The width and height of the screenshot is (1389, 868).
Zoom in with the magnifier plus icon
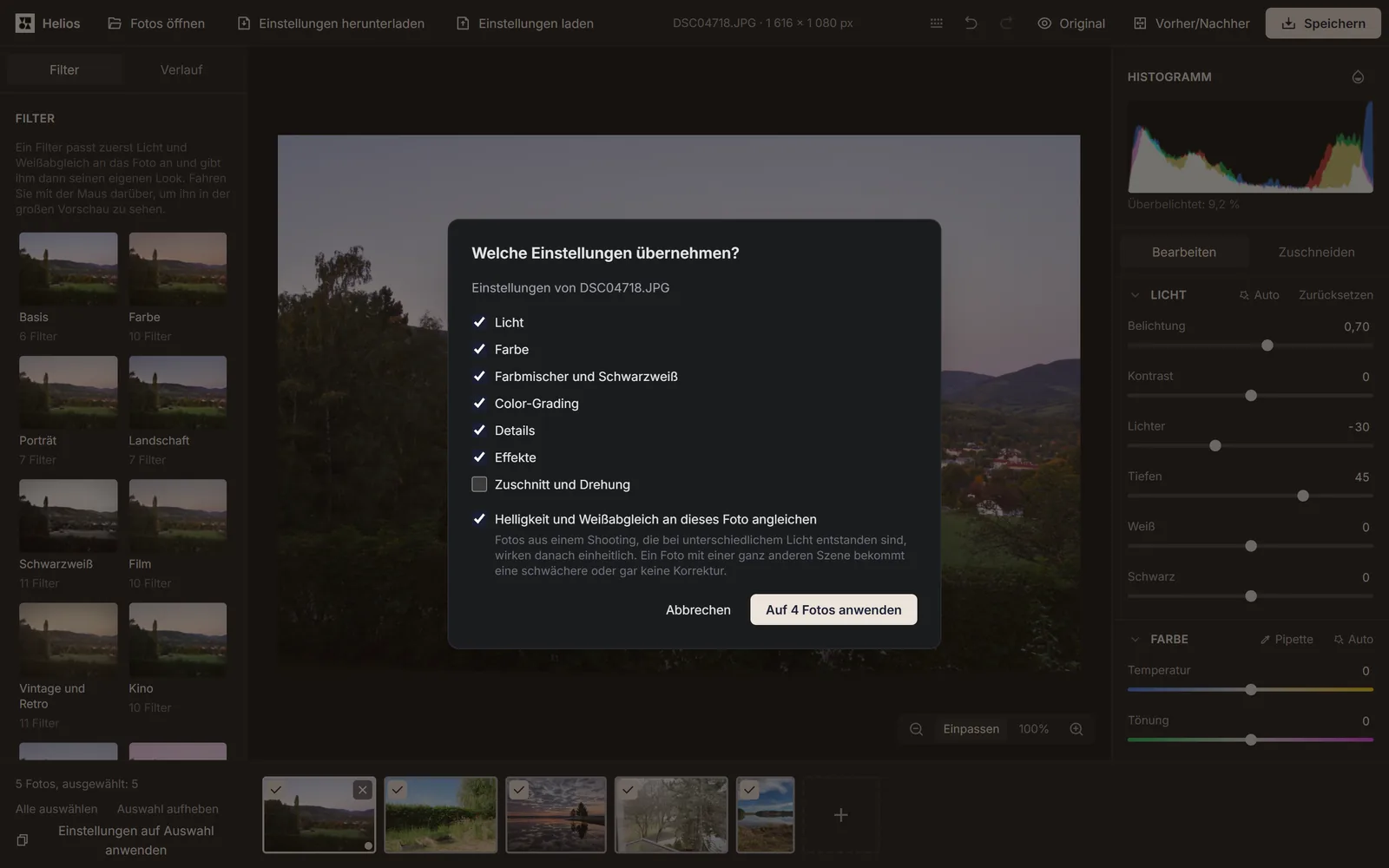click(x=1076, y=729)
